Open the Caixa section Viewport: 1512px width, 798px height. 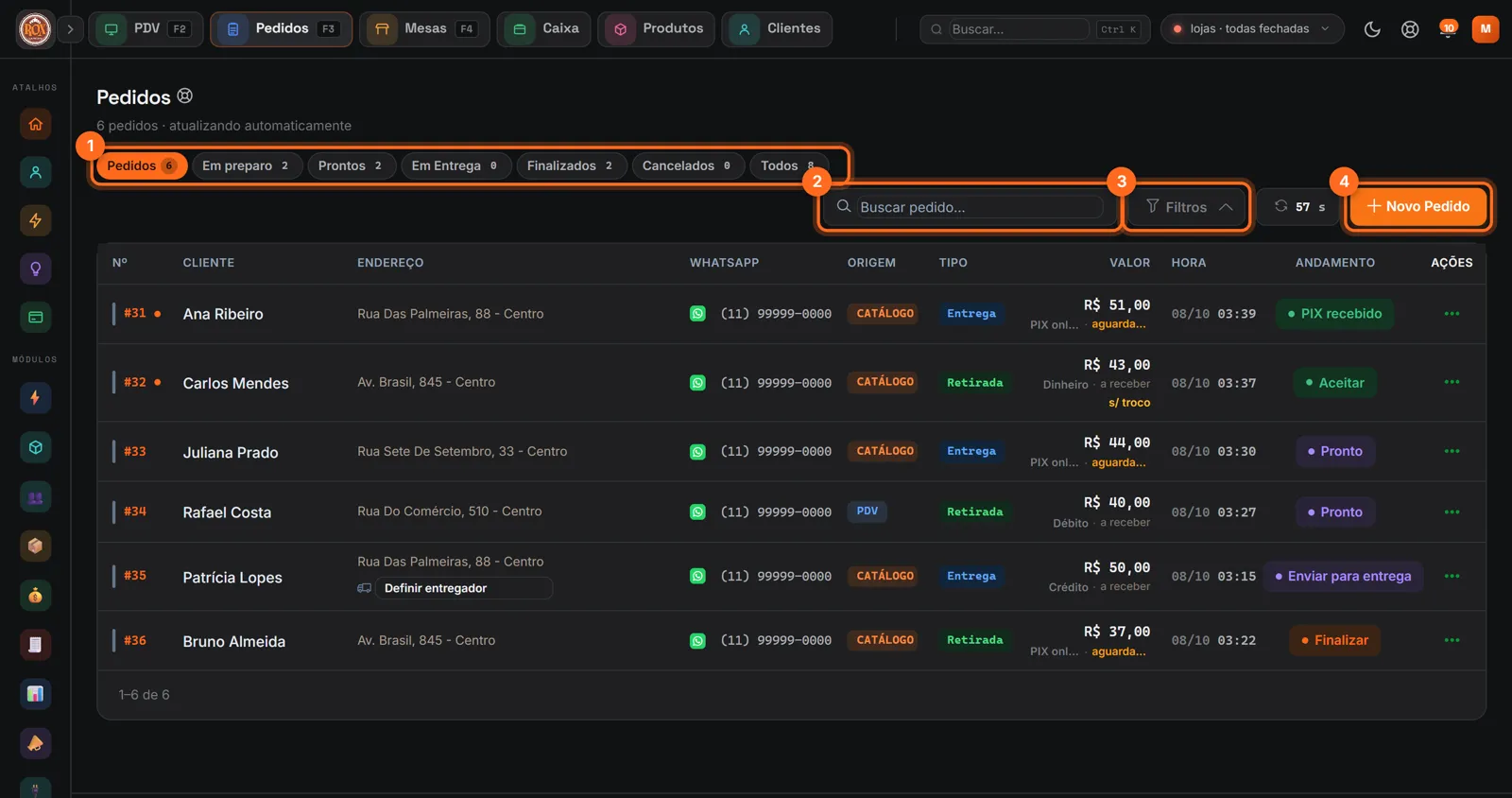[544, 29]
